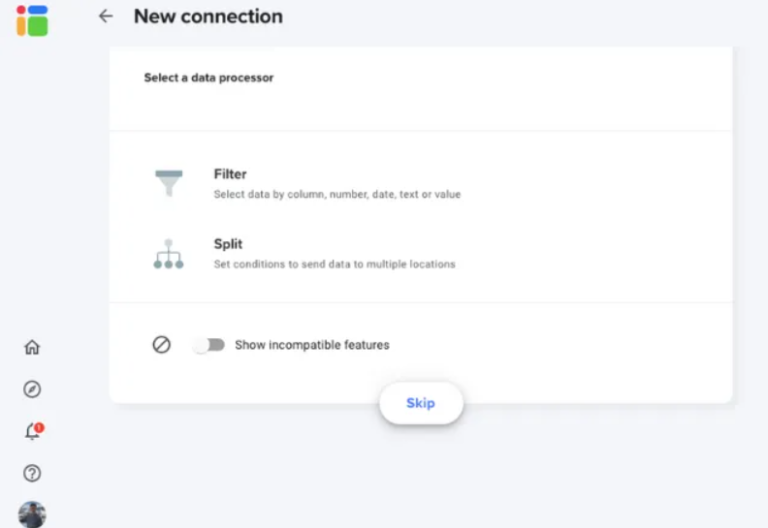Enable the Show incompatible features switch
This screenshot has height=528, width=768.
click(209, 345)
